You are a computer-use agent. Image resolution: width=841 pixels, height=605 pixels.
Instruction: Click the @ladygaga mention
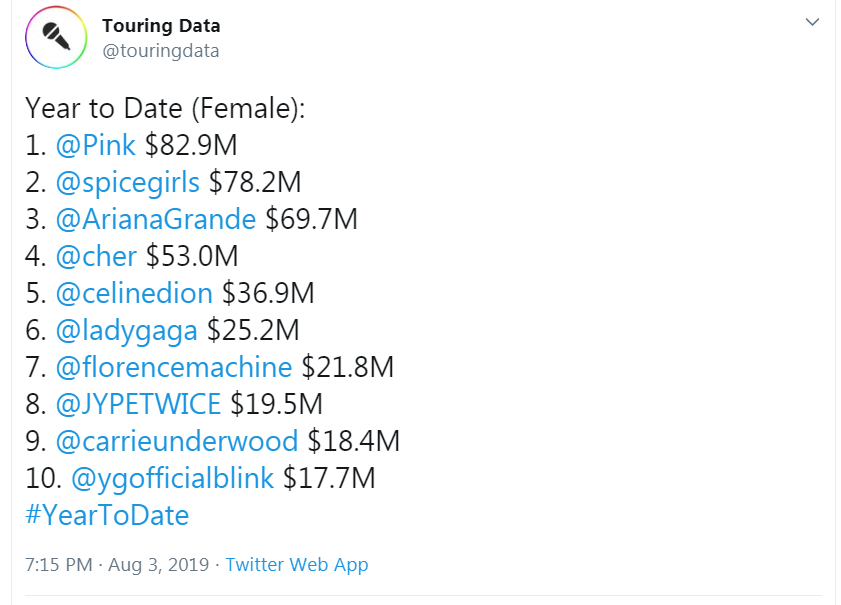point(126,330)
